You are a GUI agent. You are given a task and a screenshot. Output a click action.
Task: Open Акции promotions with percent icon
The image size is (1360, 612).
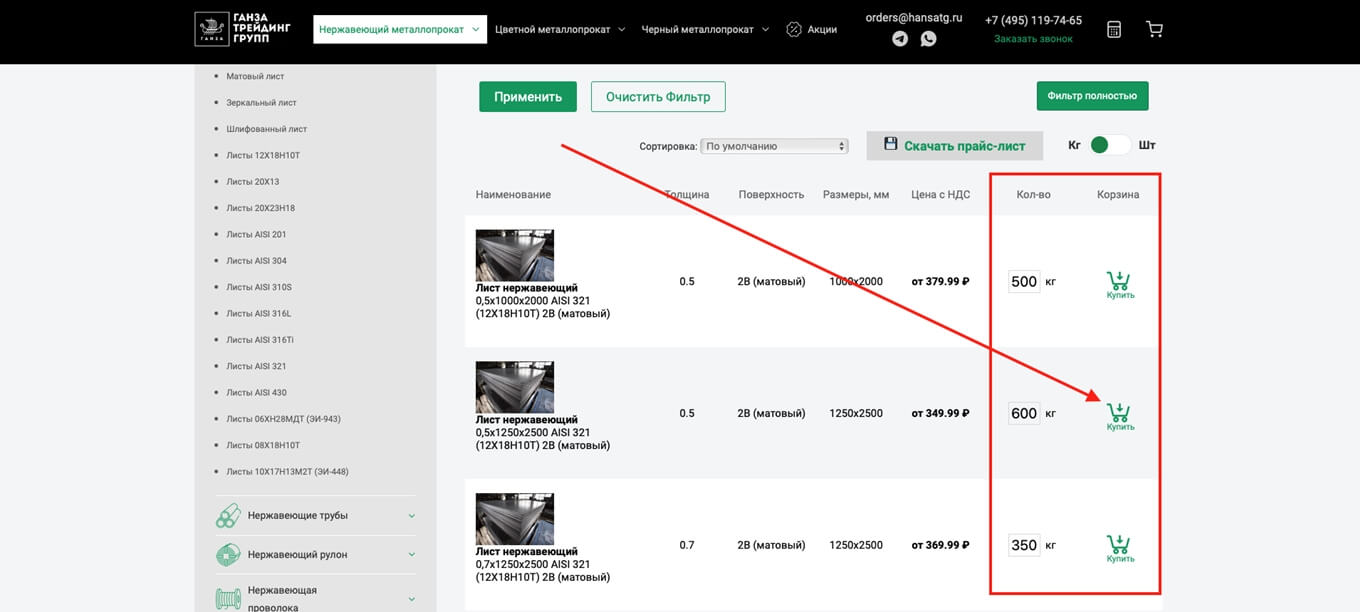pyautogui.click(x=811, y=29)
